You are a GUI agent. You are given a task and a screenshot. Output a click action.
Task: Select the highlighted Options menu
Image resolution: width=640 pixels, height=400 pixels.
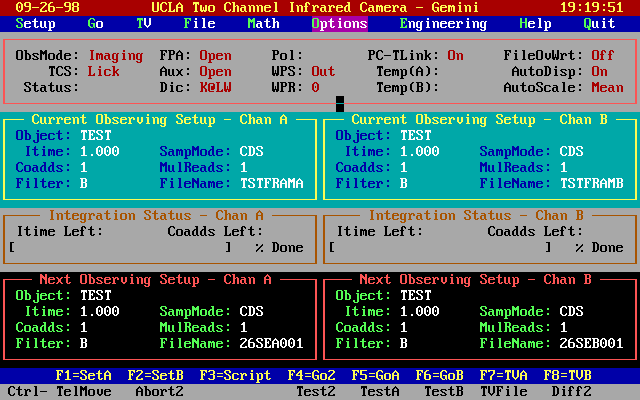pos(340,24)
